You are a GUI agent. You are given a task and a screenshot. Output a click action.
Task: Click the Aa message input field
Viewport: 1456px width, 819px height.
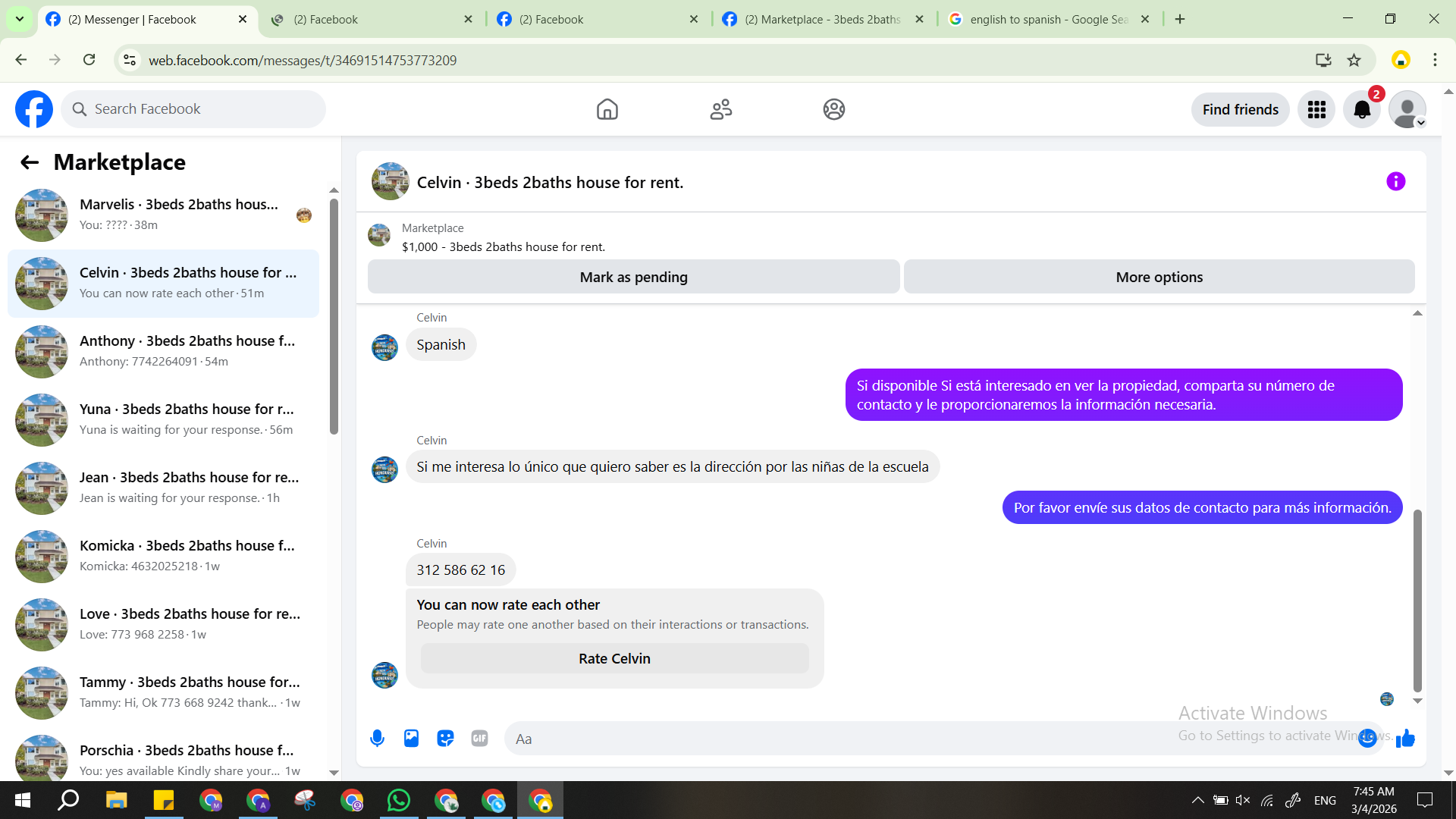[910, 739]
